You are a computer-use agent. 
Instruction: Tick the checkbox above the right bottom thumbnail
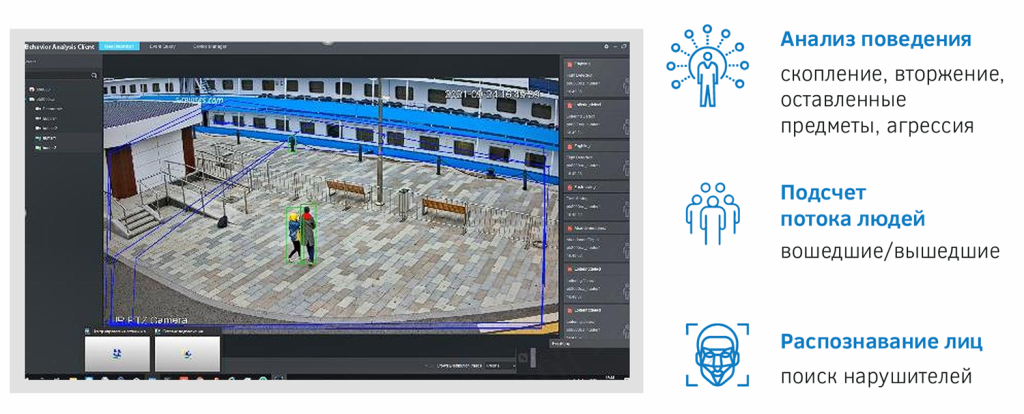(157, 330)
